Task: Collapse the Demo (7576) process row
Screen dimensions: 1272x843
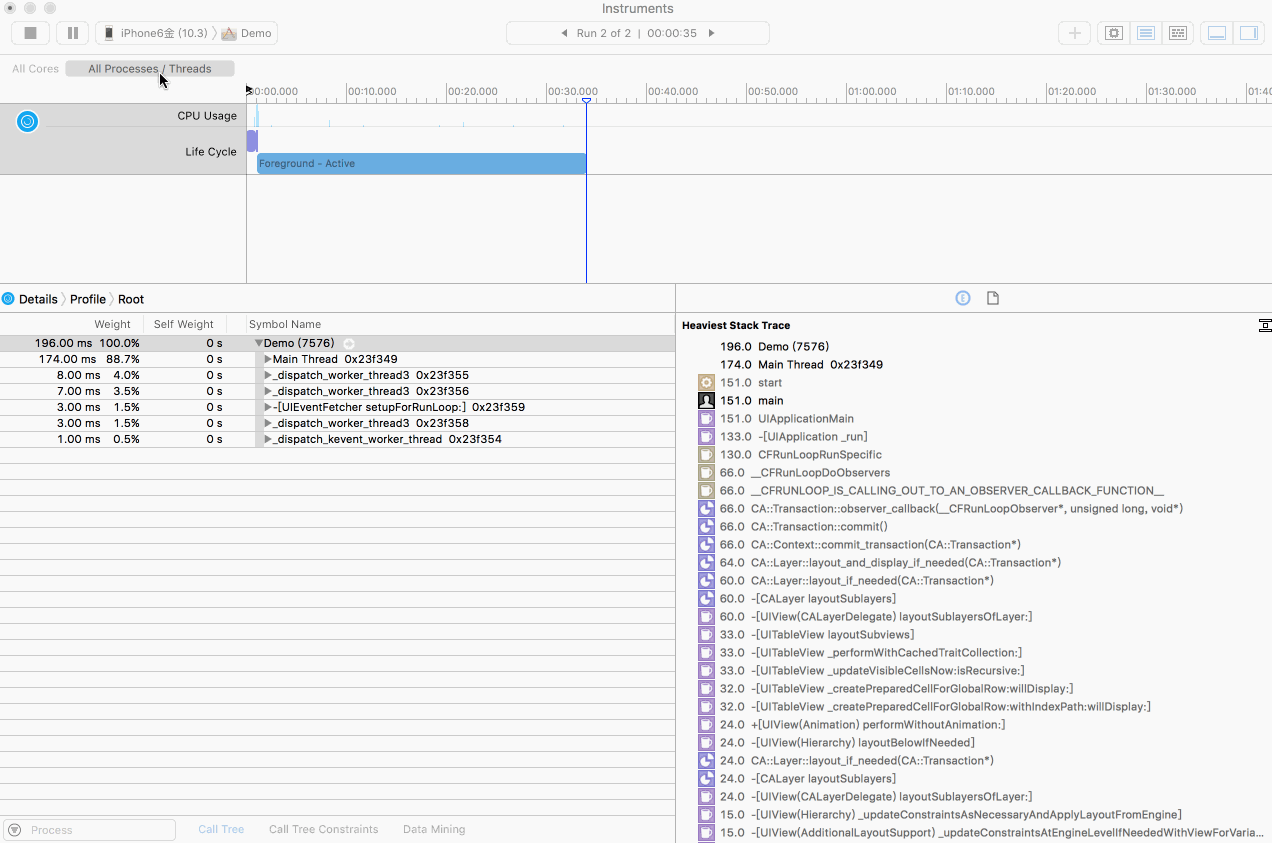Action: (259, 343)
